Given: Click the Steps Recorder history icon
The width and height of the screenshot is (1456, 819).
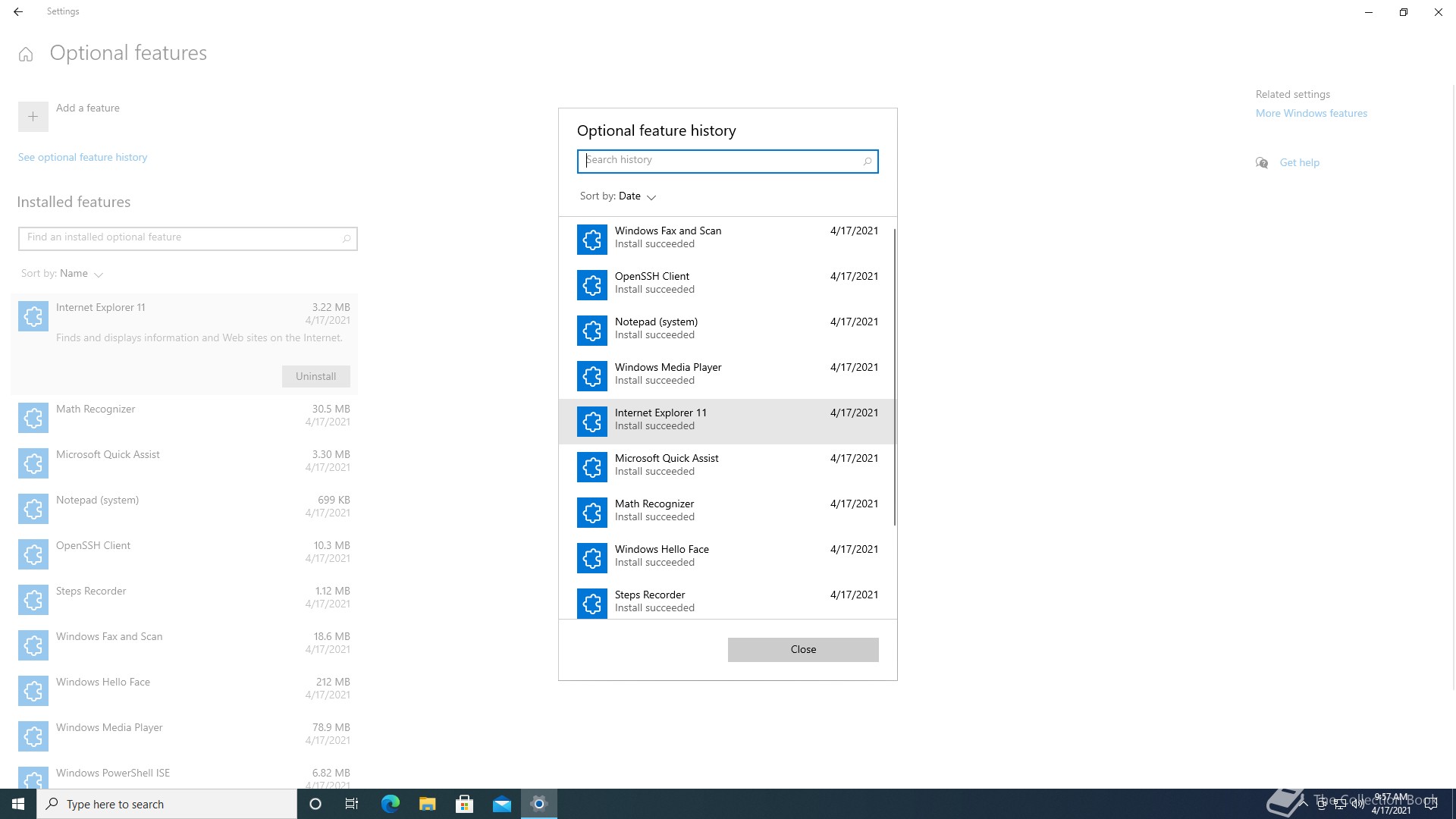Looking at the screenshot, I should 591,604.
